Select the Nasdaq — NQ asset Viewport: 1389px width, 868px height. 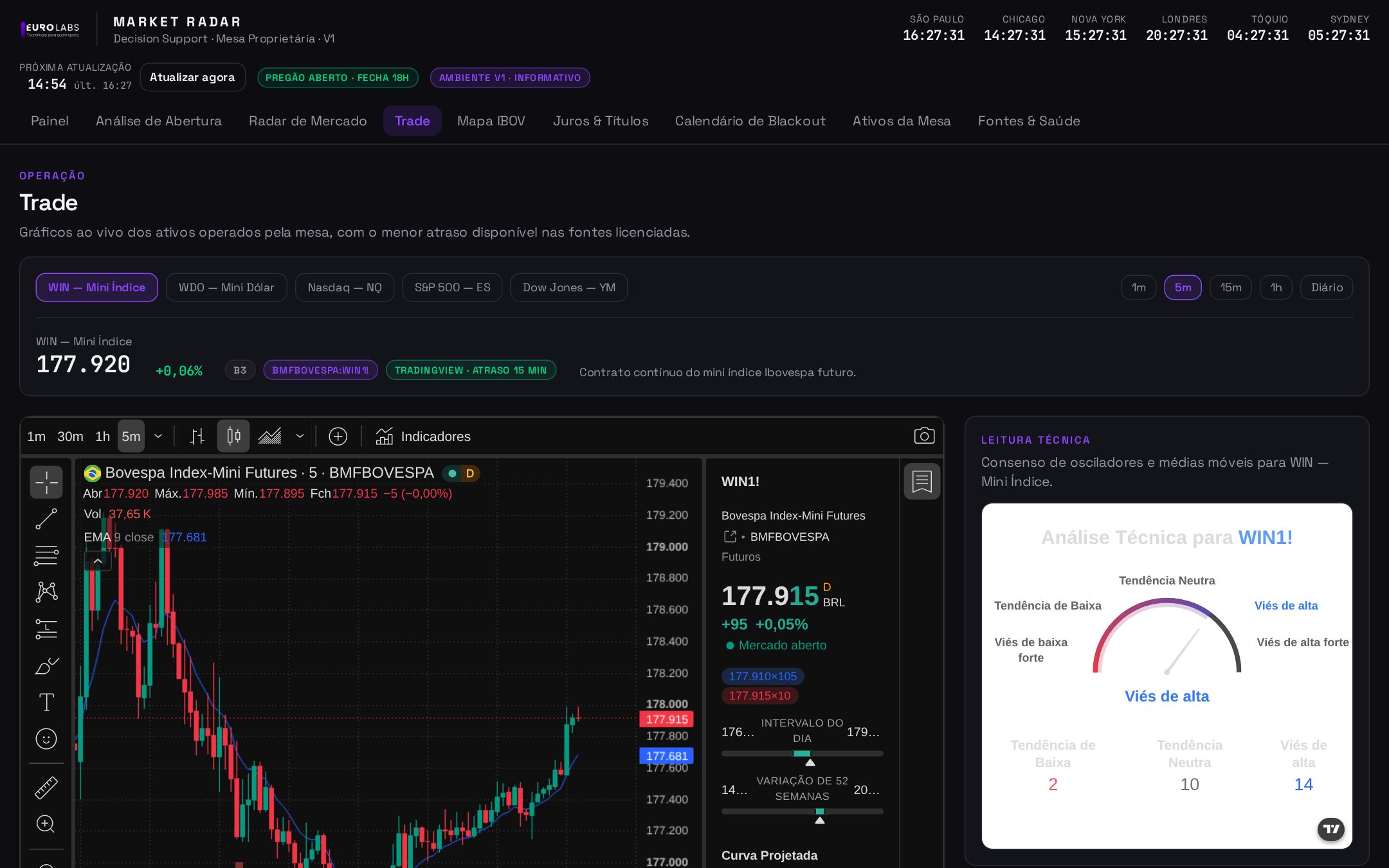click(345, 287)
